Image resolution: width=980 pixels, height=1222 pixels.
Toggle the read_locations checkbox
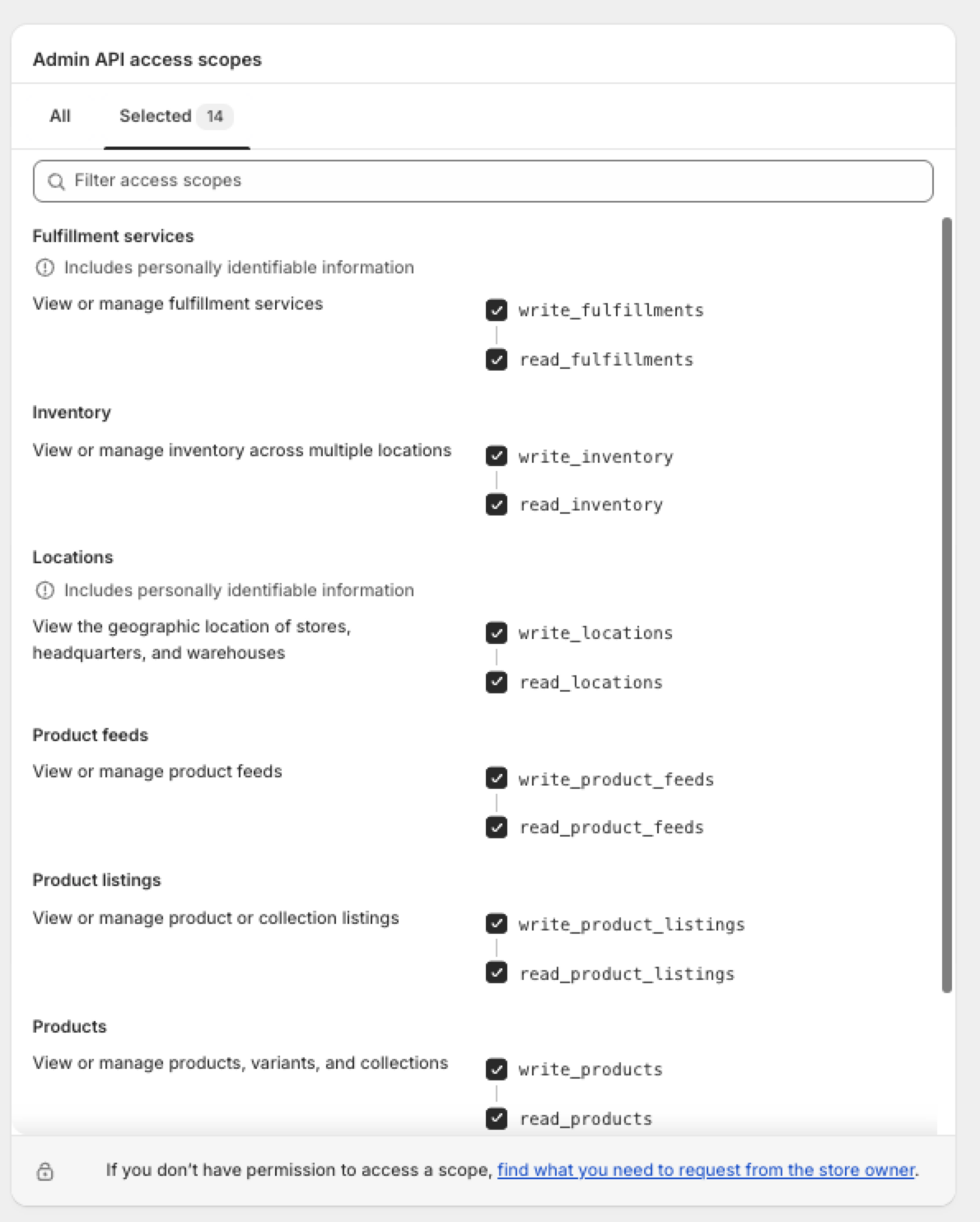pos(497,682)
